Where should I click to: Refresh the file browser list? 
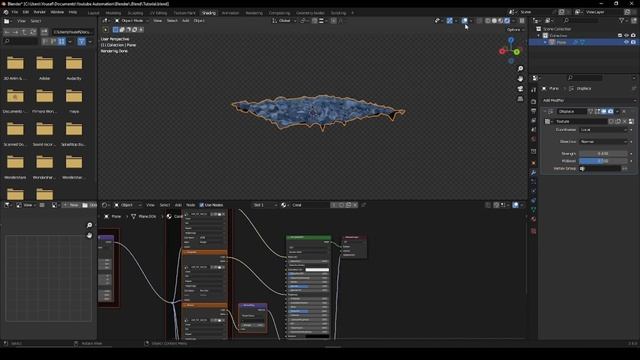point(33,32)
